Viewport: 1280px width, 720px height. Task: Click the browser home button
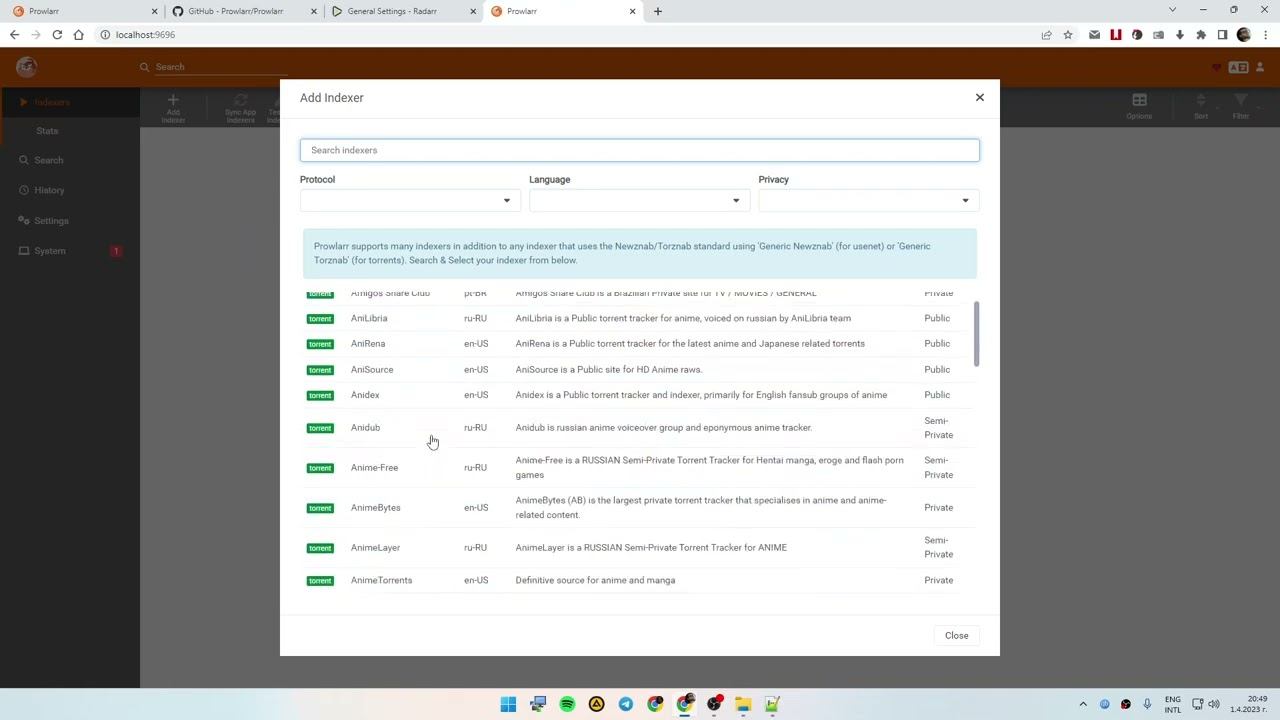[78, 35]
